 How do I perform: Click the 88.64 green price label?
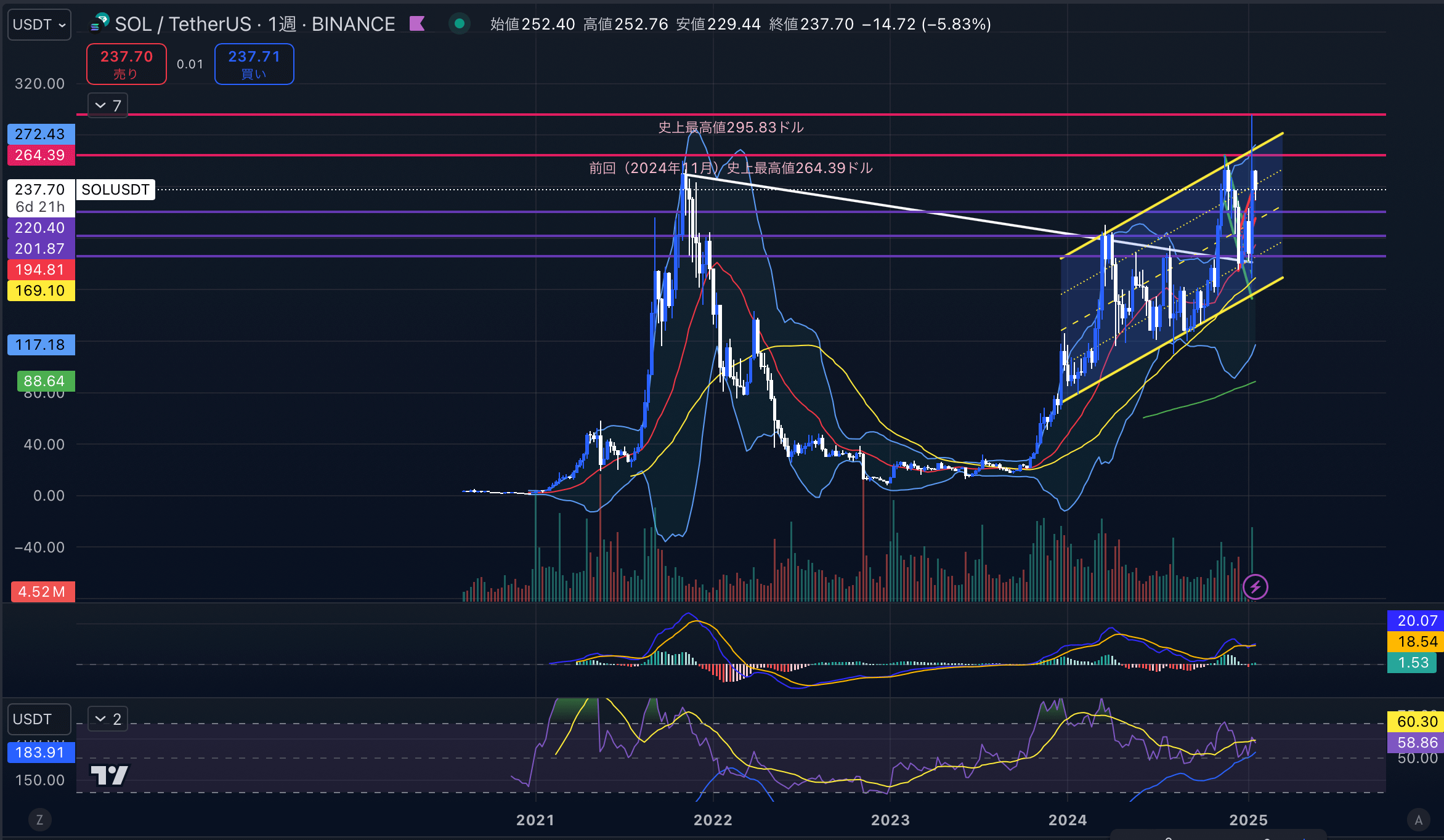(45, 381)
